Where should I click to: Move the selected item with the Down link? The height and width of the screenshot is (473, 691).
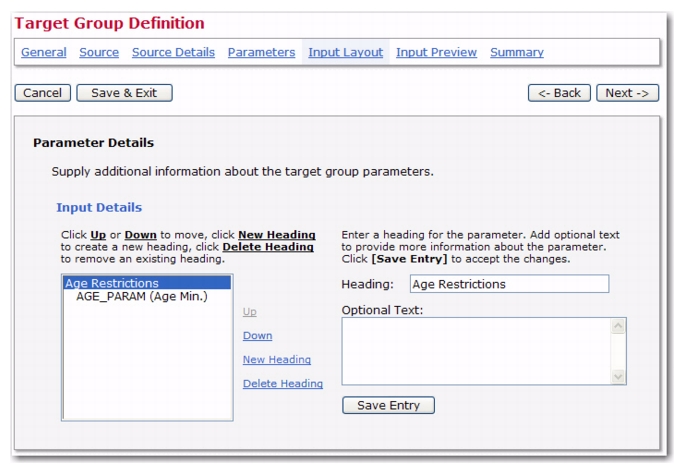pos(257,335)
